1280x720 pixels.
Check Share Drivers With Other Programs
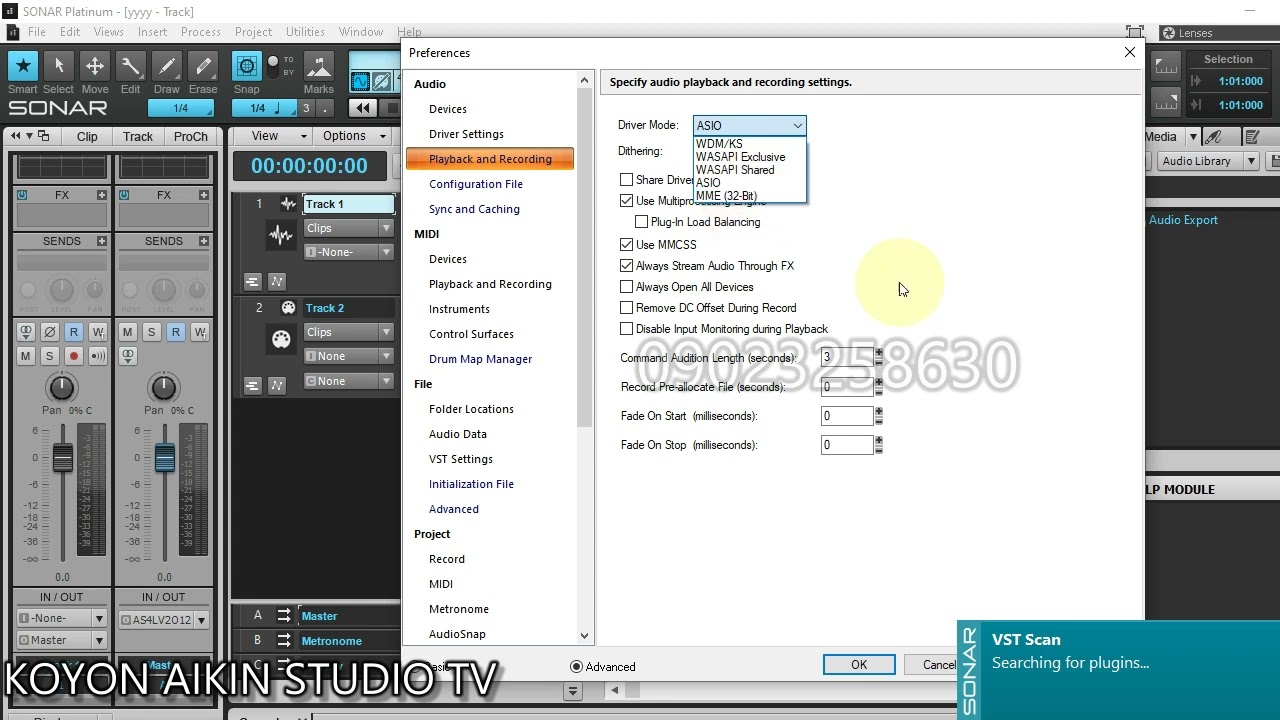click(626, 180)
